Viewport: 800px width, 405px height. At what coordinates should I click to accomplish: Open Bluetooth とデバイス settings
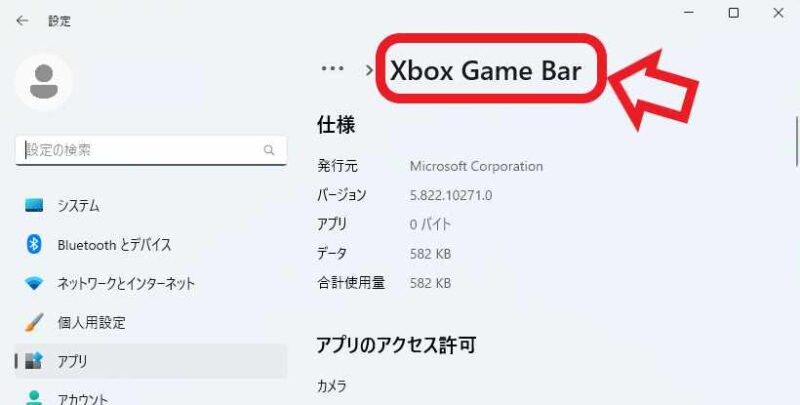click(x=114, y=245)
